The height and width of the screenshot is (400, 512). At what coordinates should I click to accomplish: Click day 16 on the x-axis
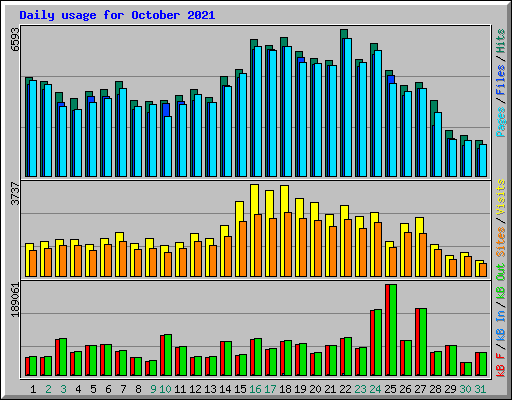[x=255, y=389]
